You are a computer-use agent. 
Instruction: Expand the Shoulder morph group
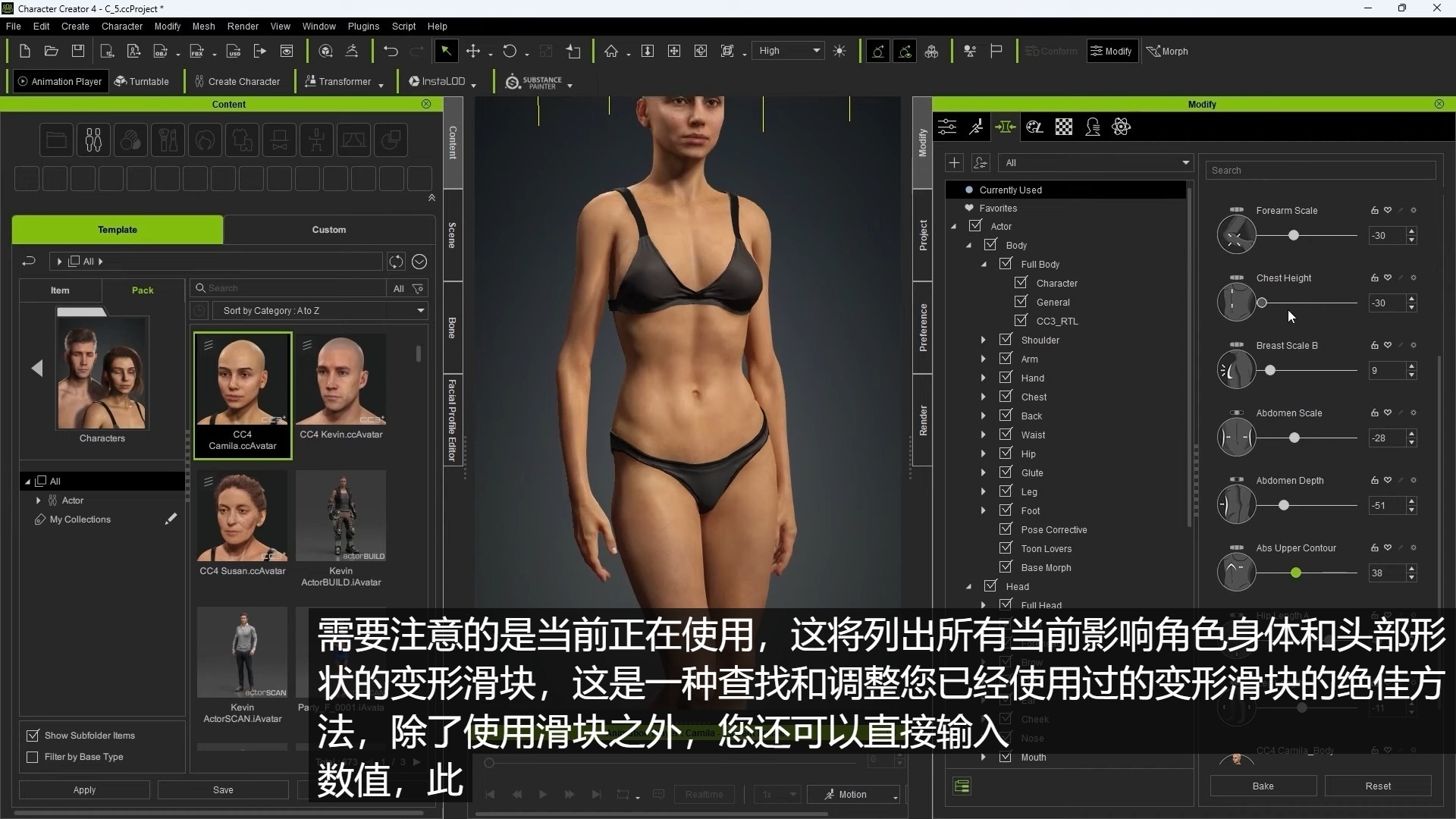pos(984,340)
